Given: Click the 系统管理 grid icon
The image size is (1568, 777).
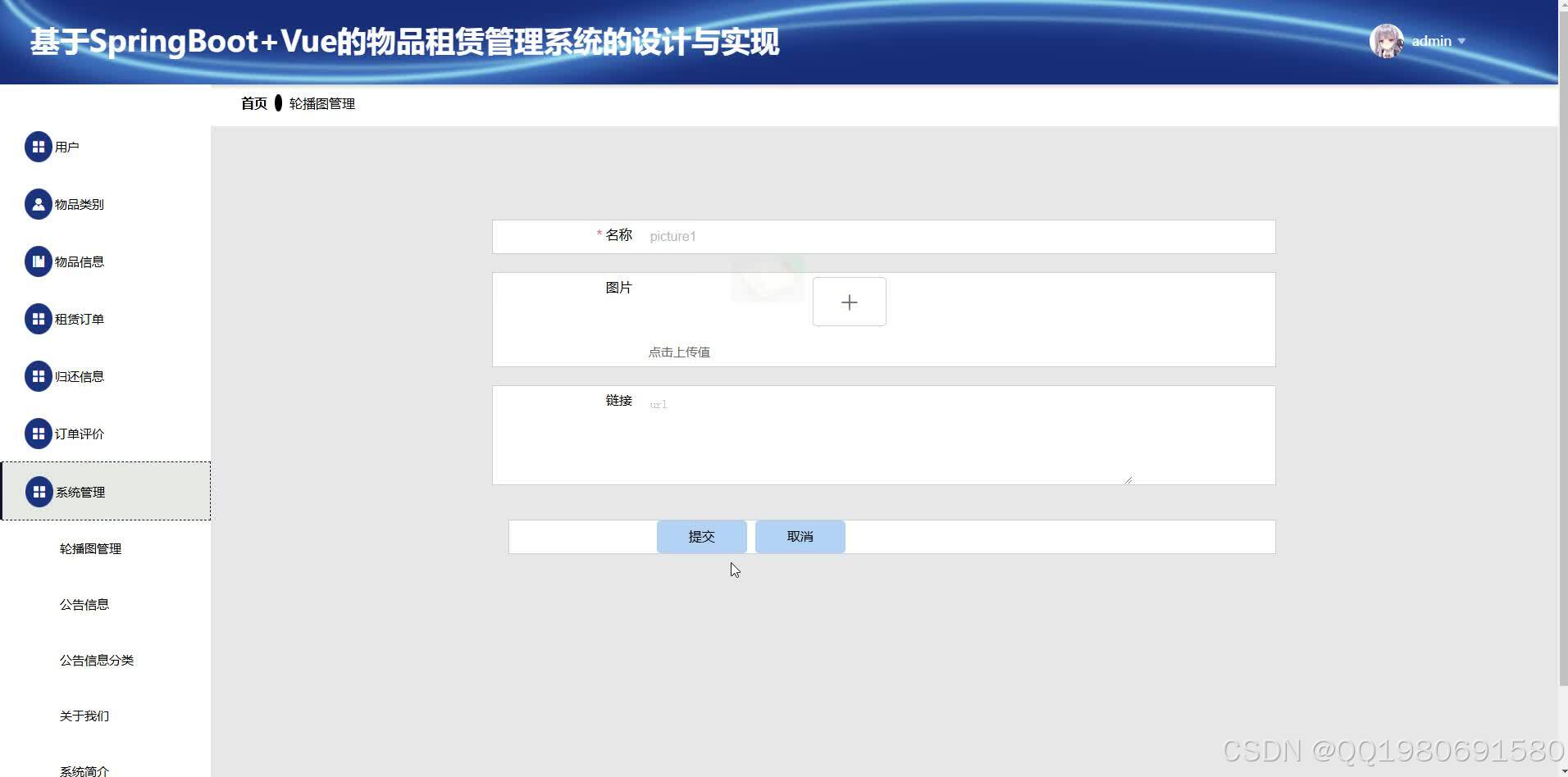Looking at the screenshot, I should point(39,492).
